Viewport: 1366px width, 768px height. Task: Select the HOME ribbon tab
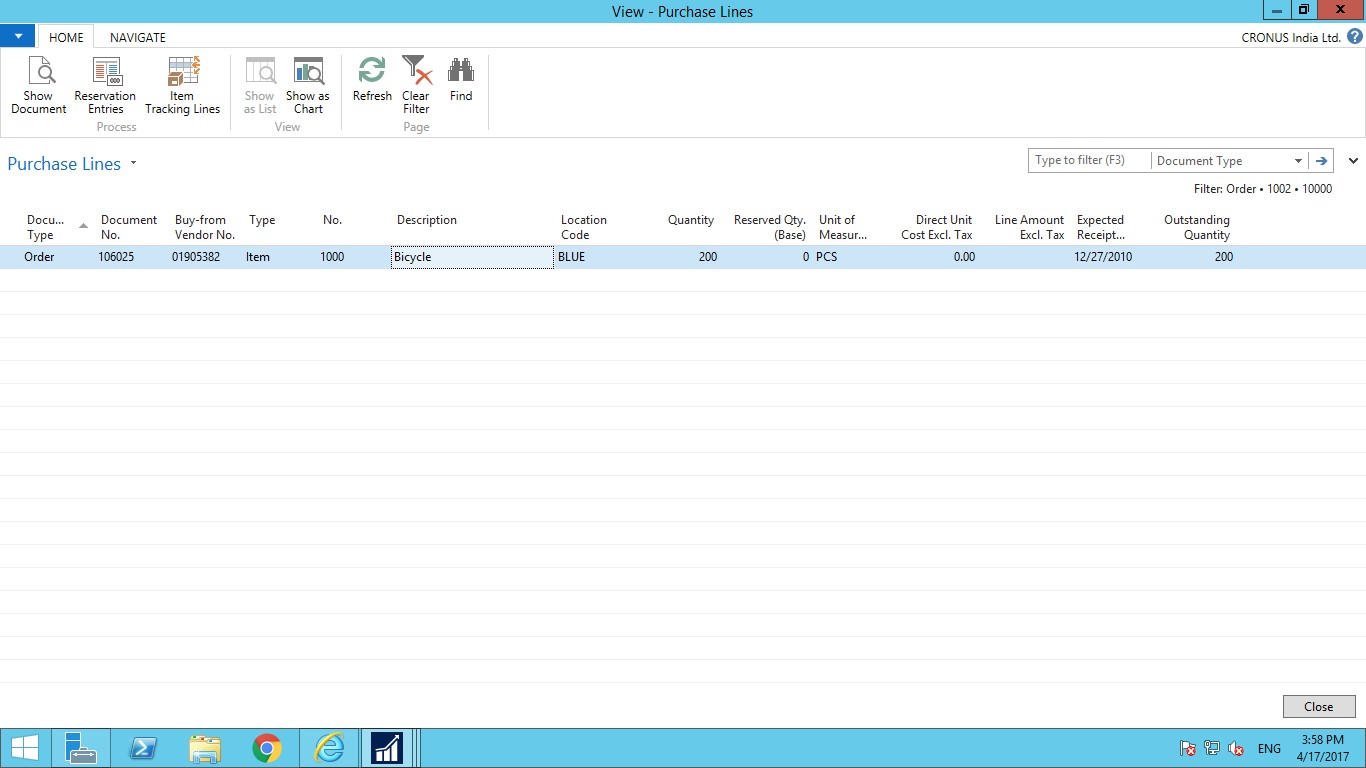coord(66,37)
